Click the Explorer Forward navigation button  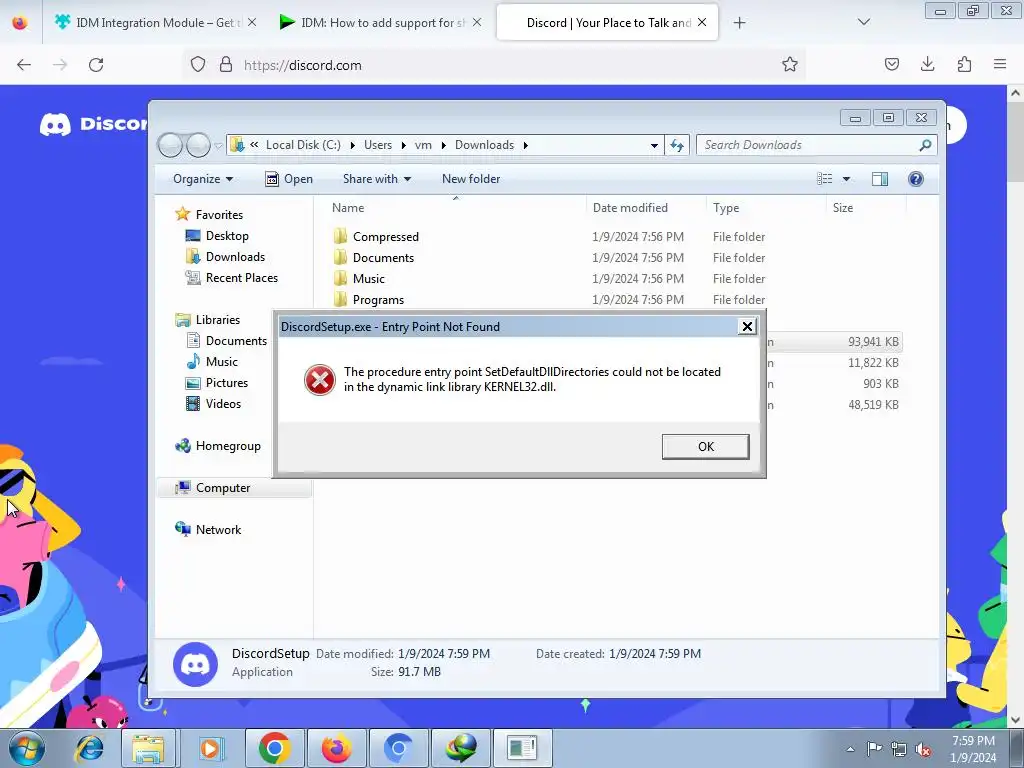[198, 145]
